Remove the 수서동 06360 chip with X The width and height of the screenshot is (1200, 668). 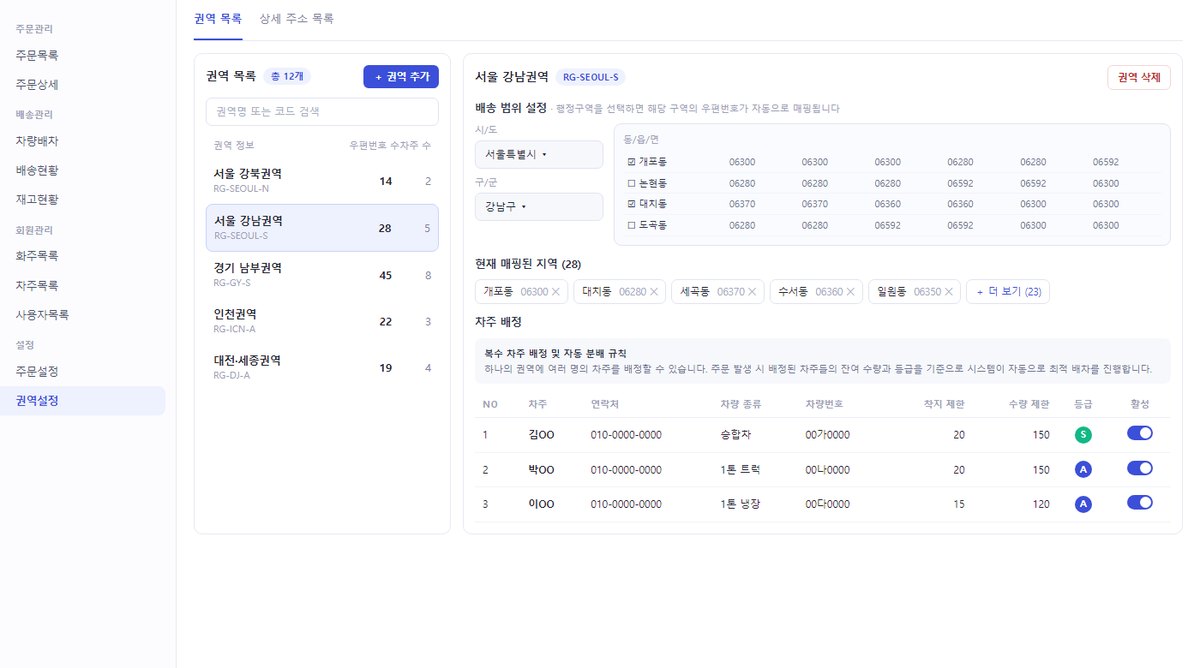(x=850, y=292)
